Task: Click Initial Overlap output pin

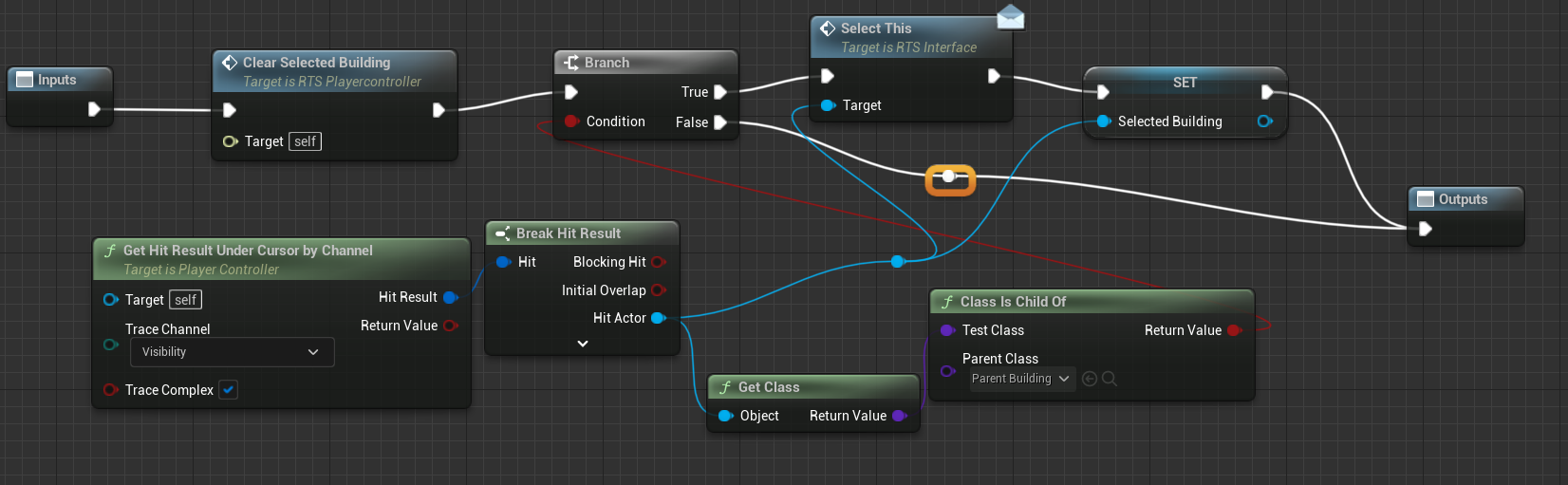Action: (659, 290)
